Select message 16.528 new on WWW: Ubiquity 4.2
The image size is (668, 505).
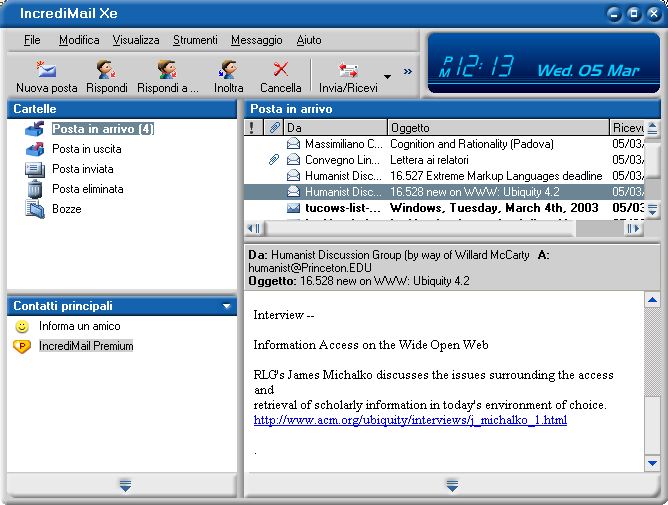444,192
